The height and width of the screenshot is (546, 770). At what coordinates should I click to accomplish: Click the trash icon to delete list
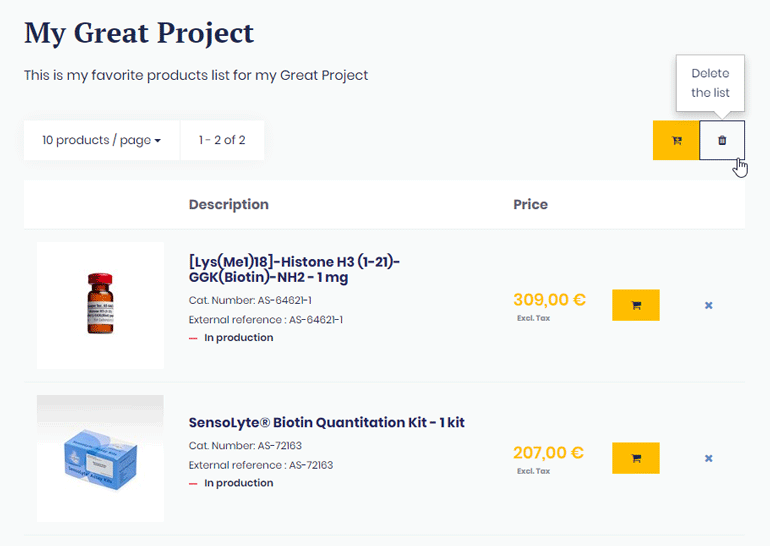pyautogui.click(x=722, y=141)
